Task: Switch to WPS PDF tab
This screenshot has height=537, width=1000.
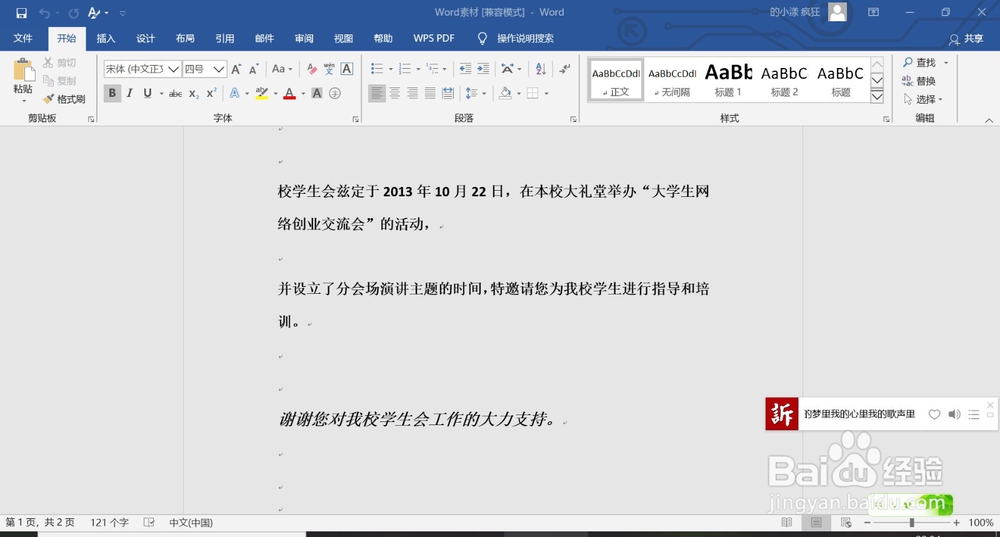Action: pyautogui.click(x=434, y=38)
